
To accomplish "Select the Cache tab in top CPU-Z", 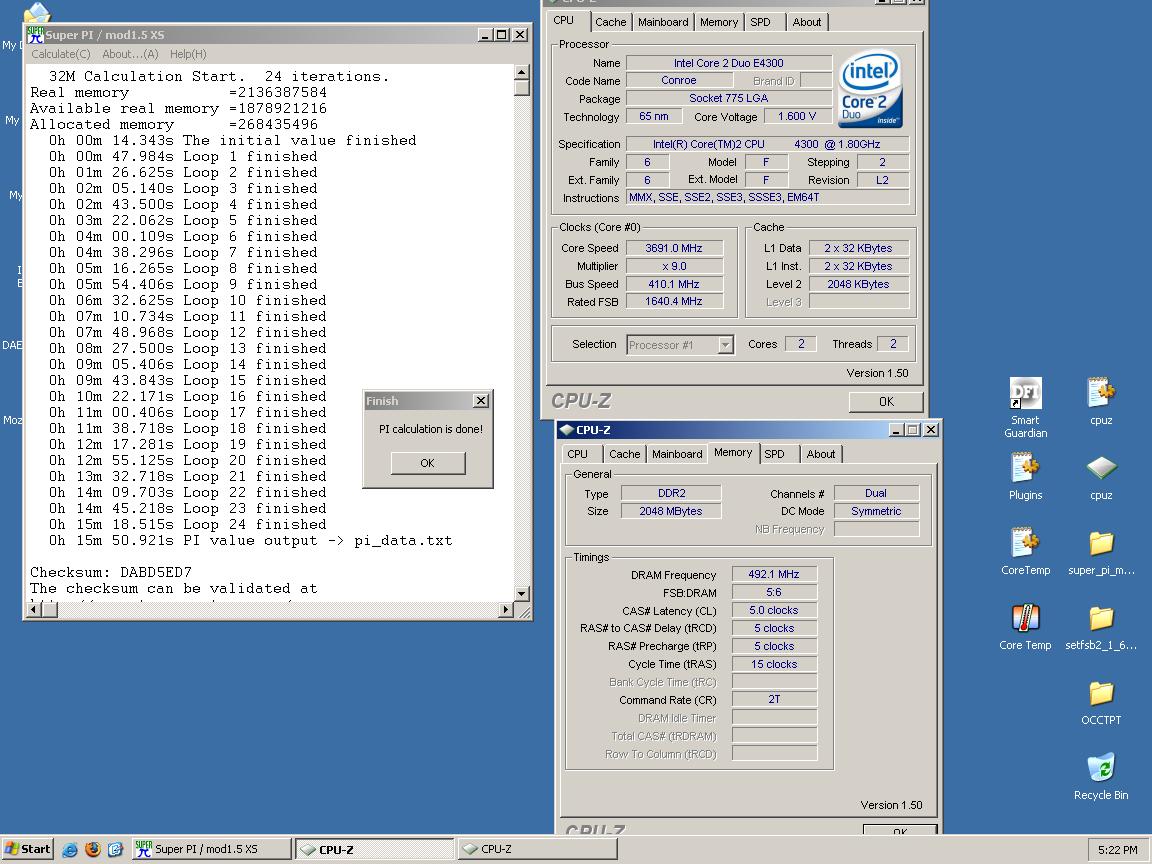I will pyautogui.click(x=611, y=22).
